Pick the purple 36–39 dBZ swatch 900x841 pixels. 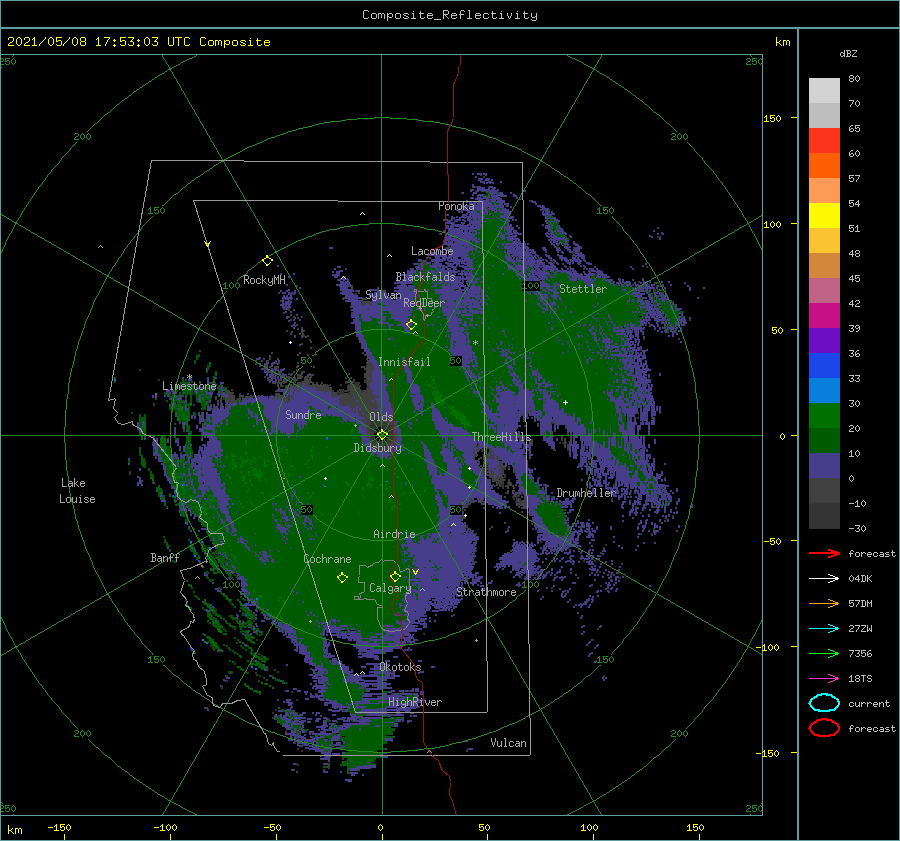[x=824, y=341]
